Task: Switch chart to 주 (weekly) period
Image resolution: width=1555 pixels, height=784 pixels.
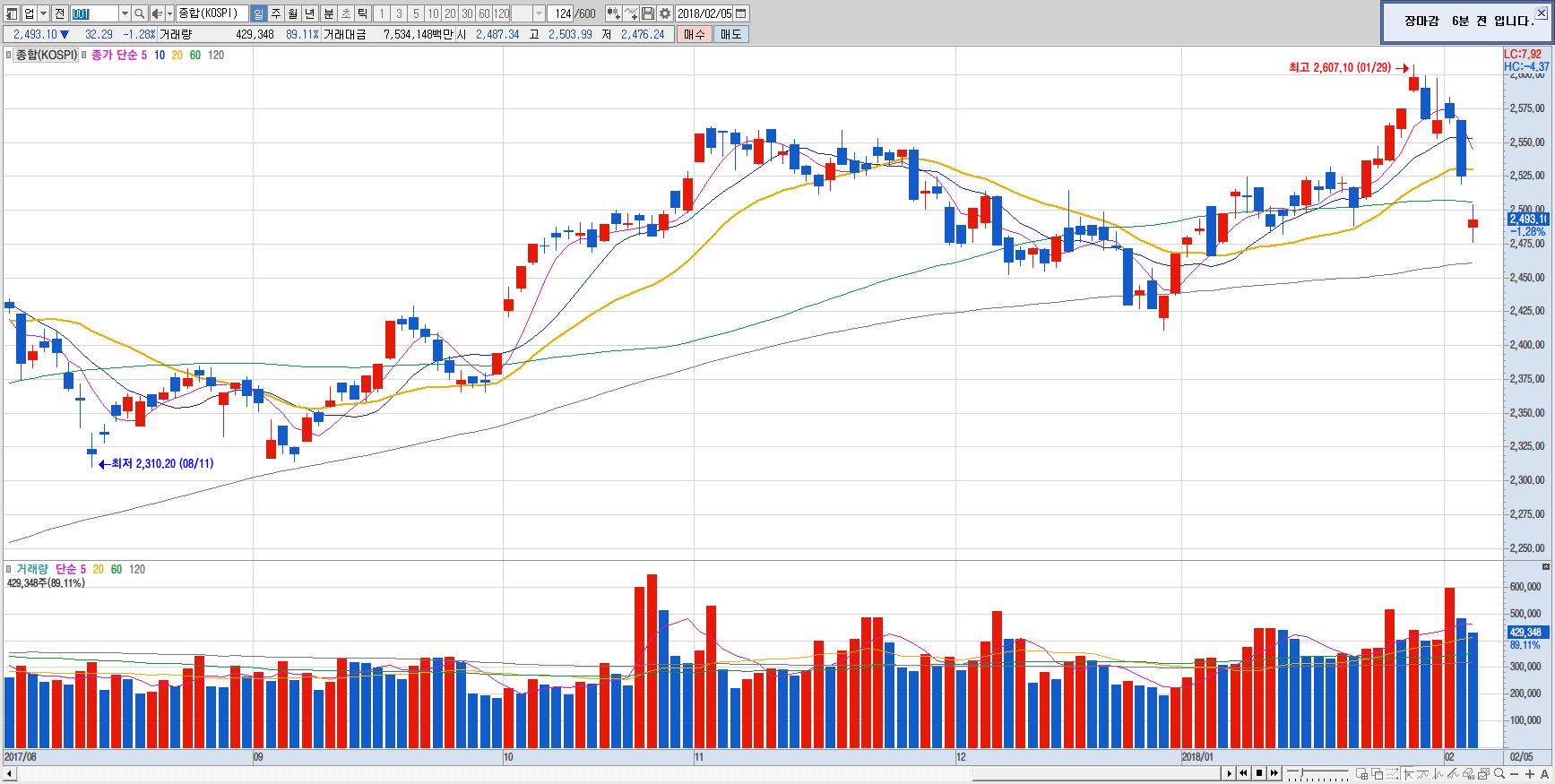Action: tap(275, 13)
